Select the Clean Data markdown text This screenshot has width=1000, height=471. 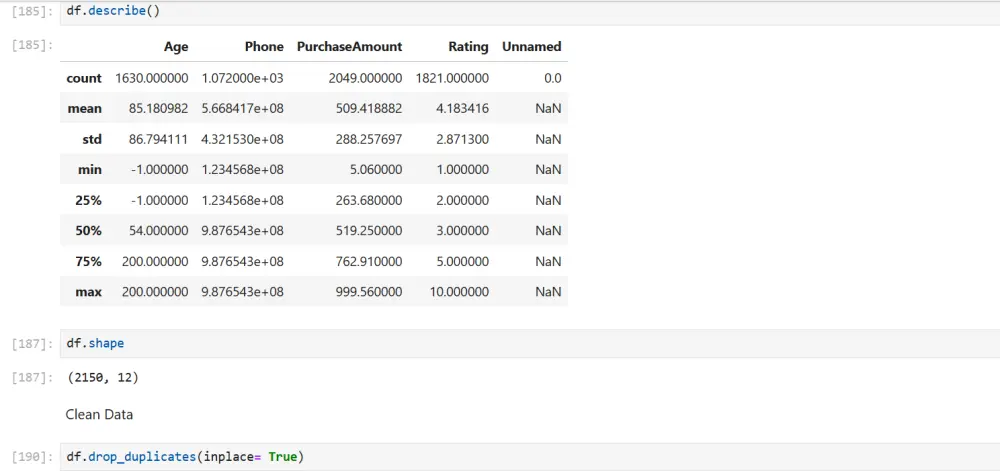tap(99, 415)
